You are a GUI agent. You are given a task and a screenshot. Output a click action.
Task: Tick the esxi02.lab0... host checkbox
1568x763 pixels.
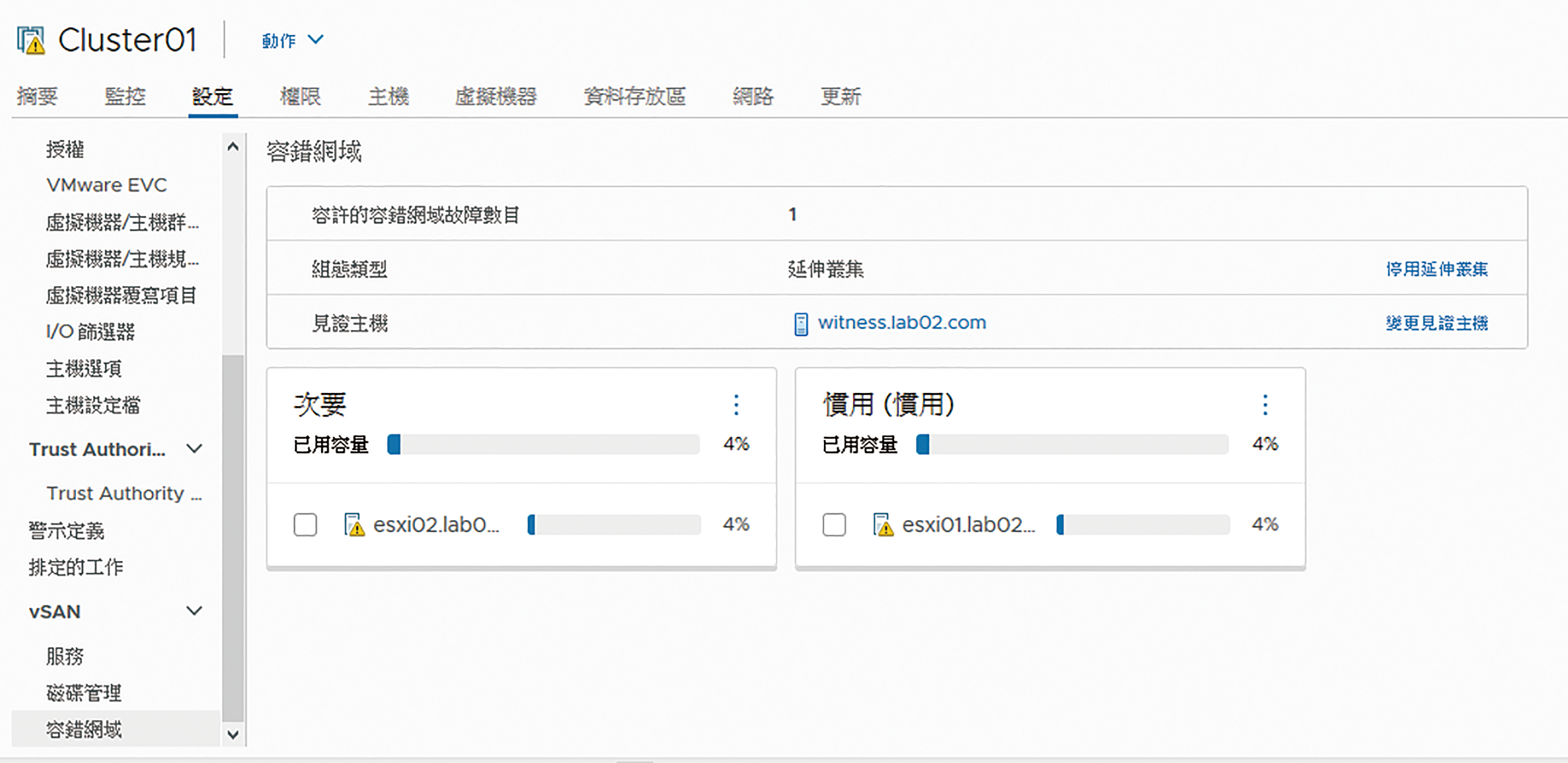click(305, 524)
